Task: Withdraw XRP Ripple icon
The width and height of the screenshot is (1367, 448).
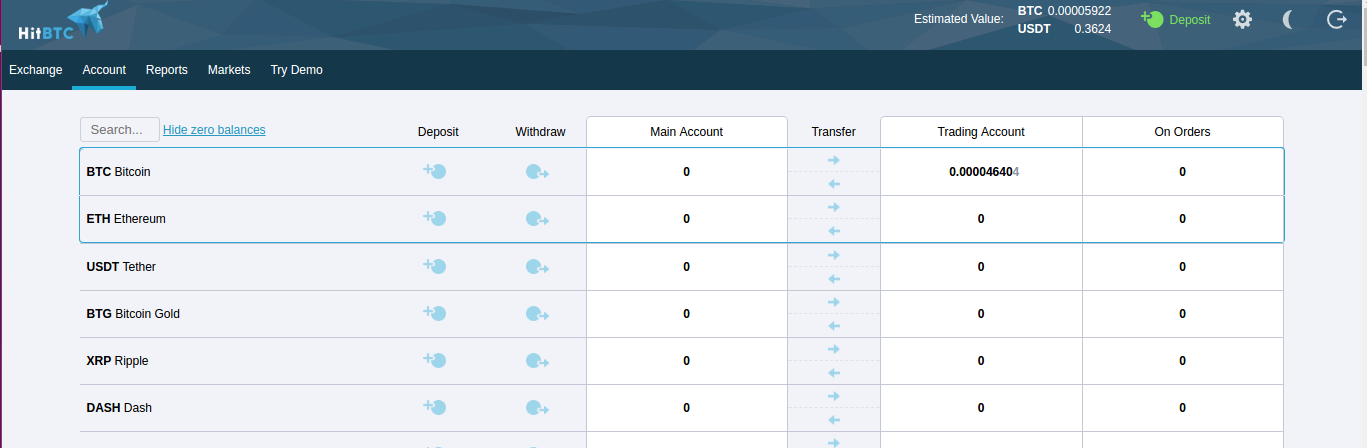Action: [537, 361]
